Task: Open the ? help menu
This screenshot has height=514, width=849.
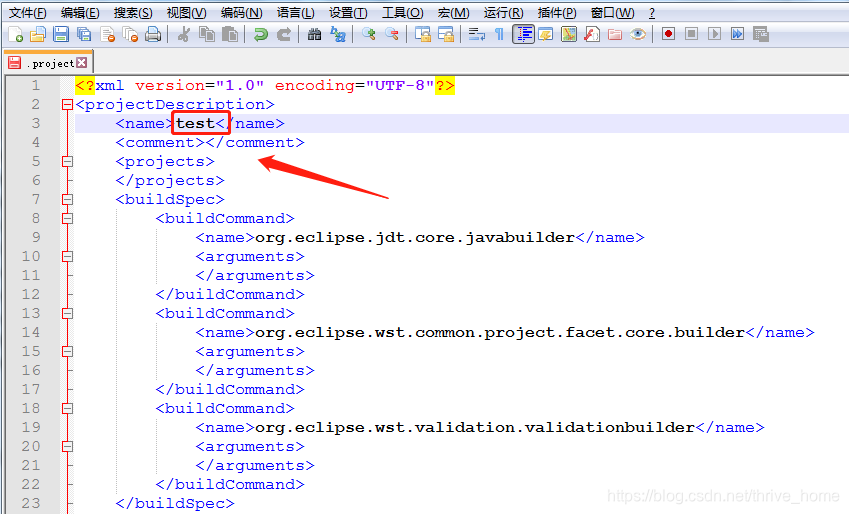Action: point(651,12)
